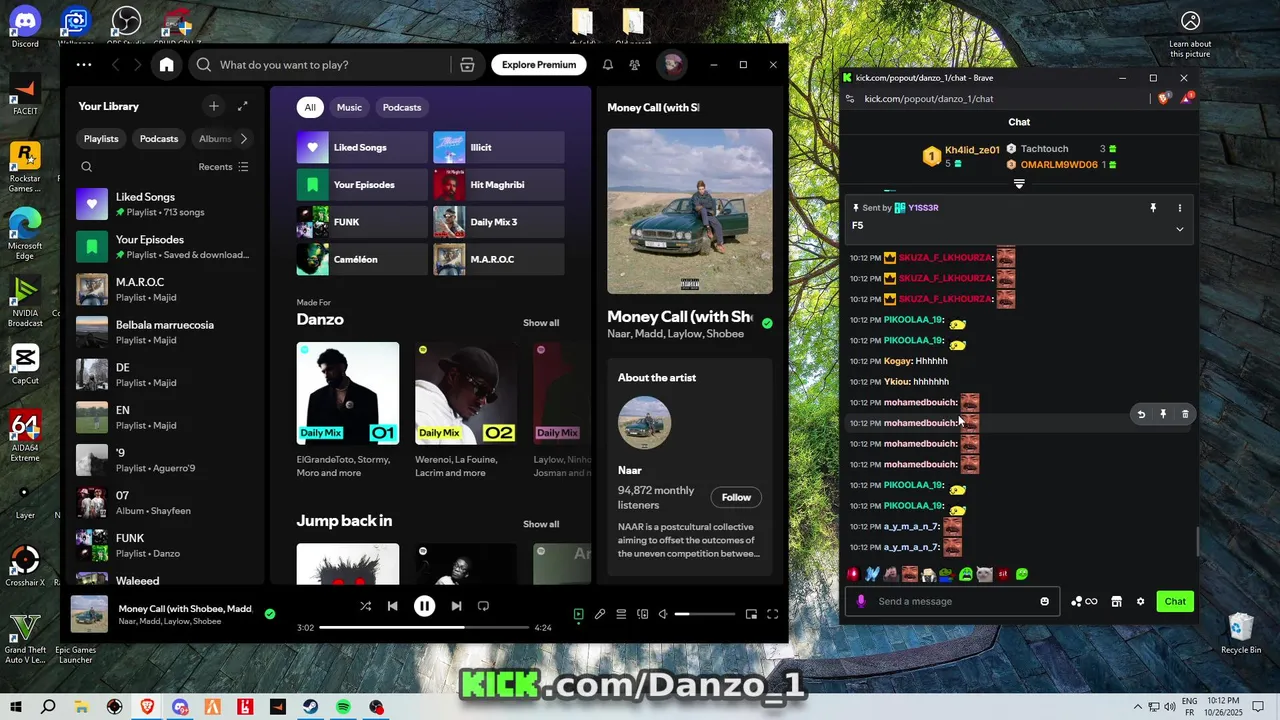Image resolution: width=1280 pixels, height=720 pixels.
Task: Skip to the previous track
Action: (x=392, y=606)
